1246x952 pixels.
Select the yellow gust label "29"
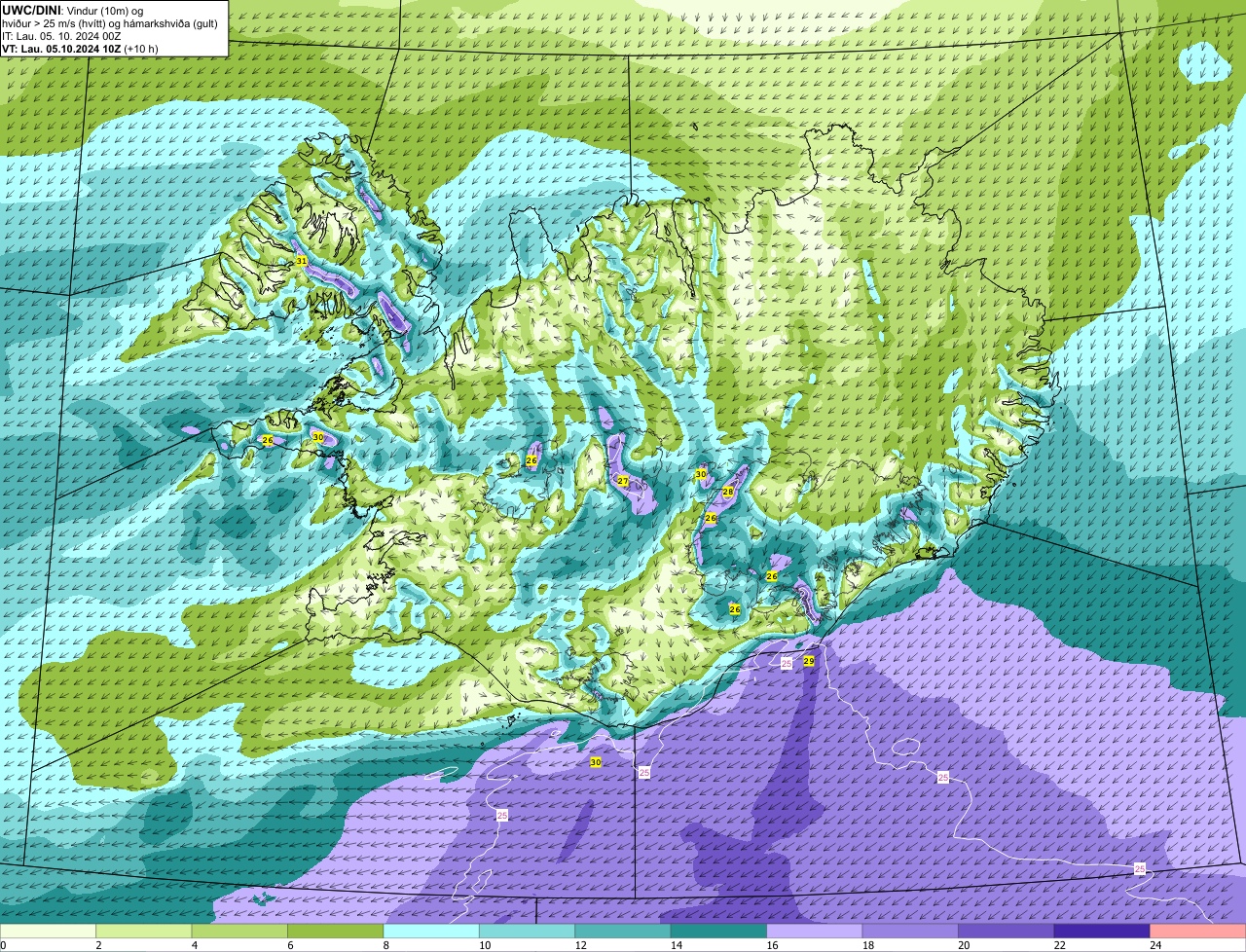tap(809, 661)
